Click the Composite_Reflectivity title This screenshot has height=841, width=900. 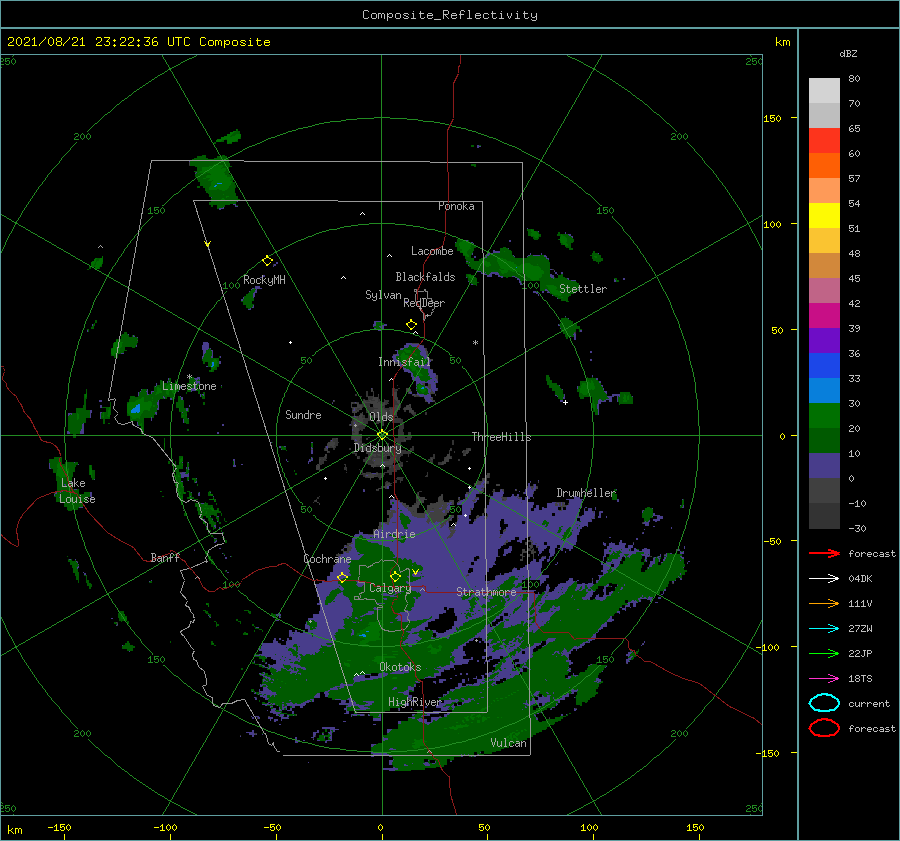[450, 15]
